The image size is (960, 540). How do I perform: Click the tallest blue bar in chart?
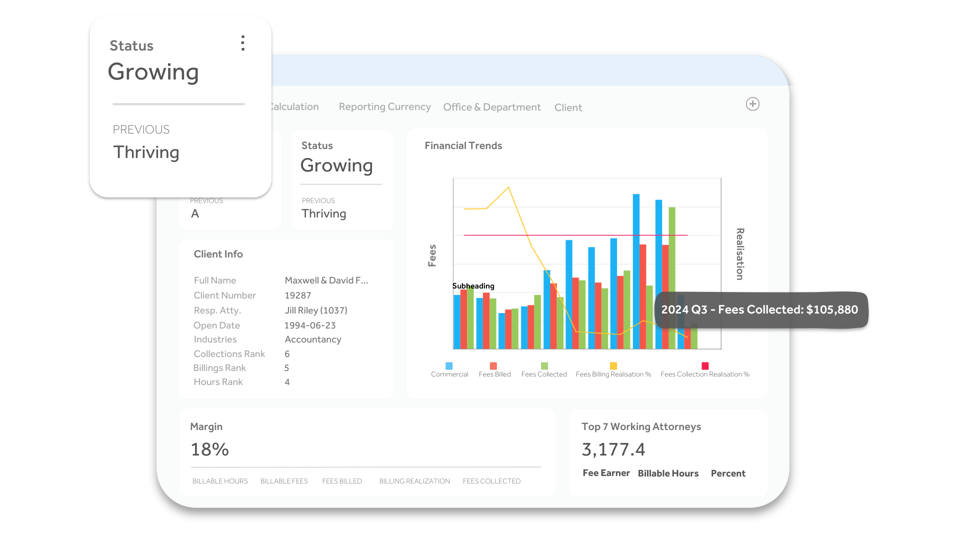(x=636, y=271)
